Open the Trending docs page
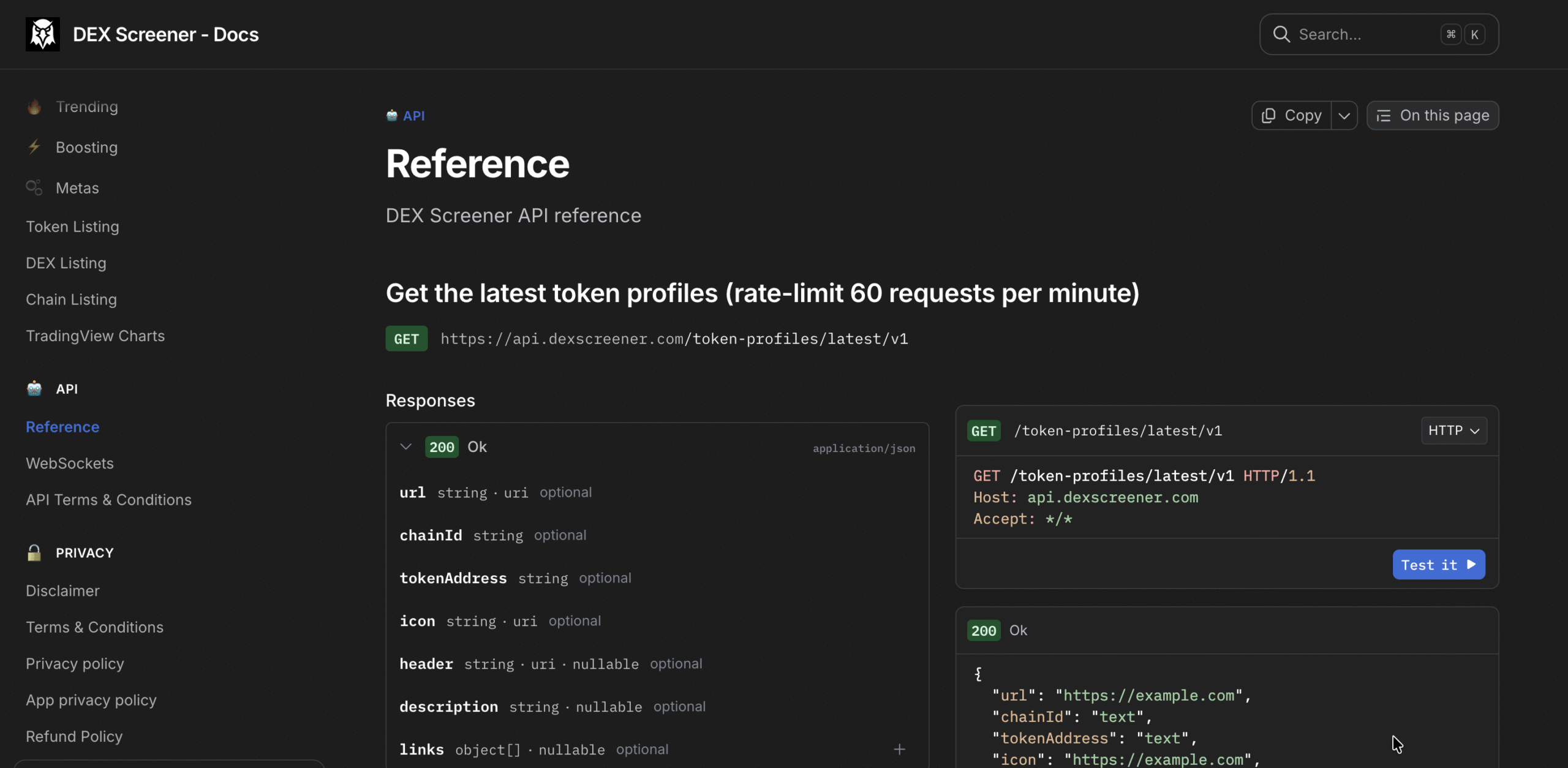Image resolution: width=1568 pixels, height=768 pixels. click(87, 107)
